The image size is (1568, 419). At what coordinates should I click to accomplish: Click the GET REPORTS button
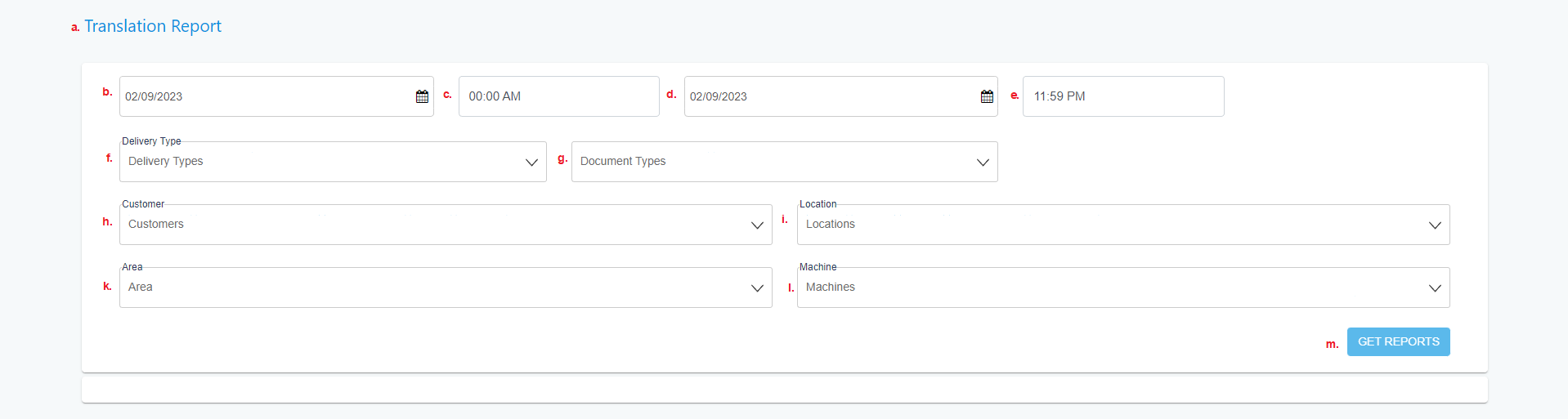click(x=1398, y=341)
